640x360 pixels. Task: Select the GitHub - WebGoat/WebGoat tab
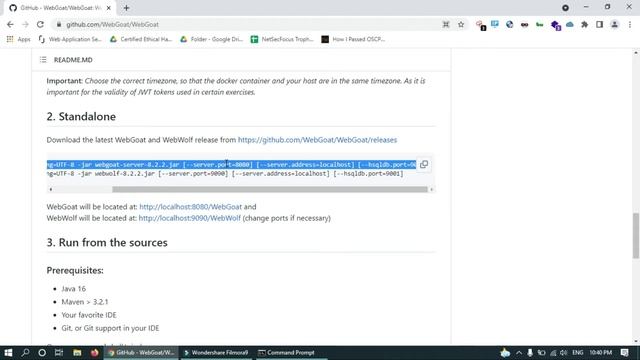coord(61,8)
